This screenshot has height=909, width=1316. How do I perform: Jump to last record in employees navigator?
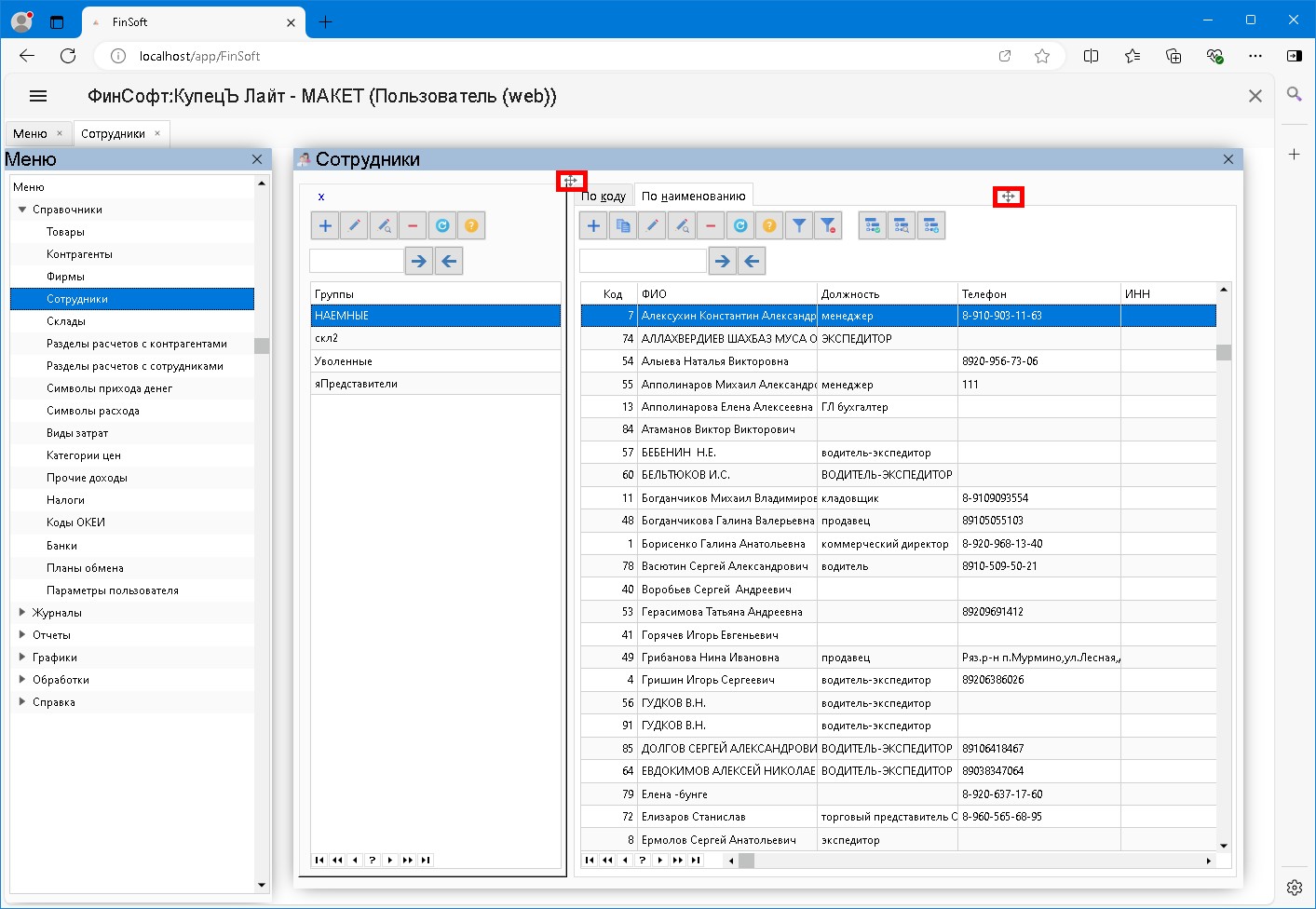(x=696, y=861)
